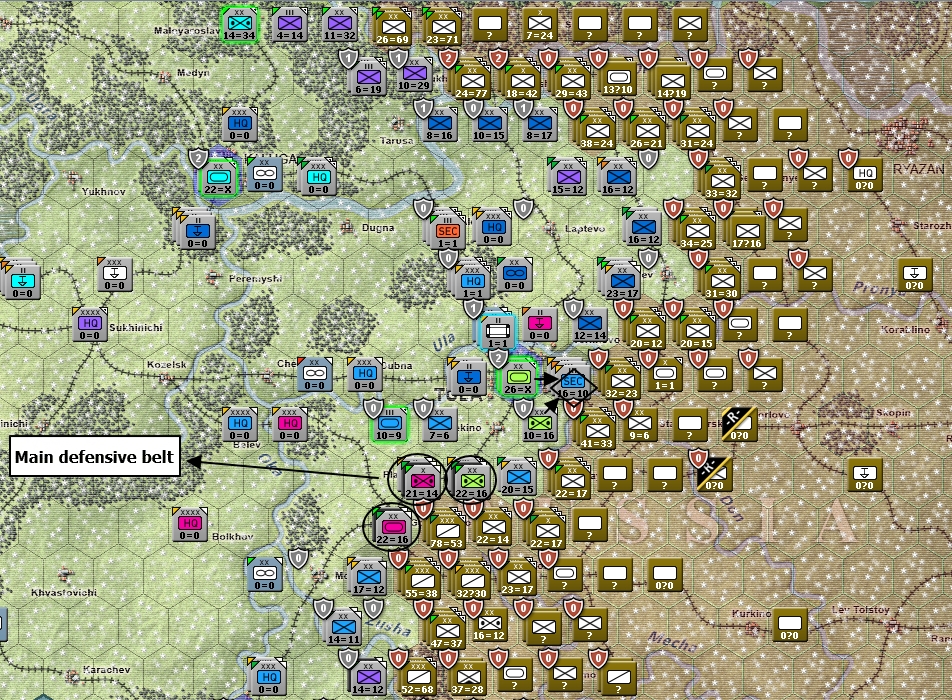Select the blue 14=11 infantry division

[x=343, y=627]
